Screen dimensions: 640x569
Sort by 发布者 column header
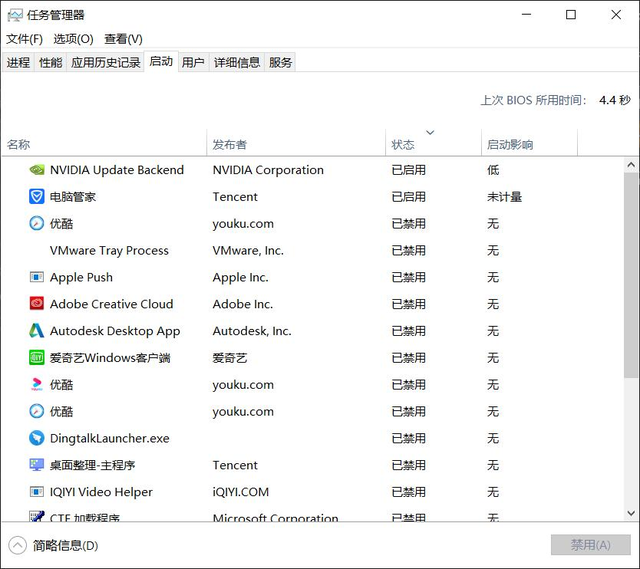pos(230,145)
